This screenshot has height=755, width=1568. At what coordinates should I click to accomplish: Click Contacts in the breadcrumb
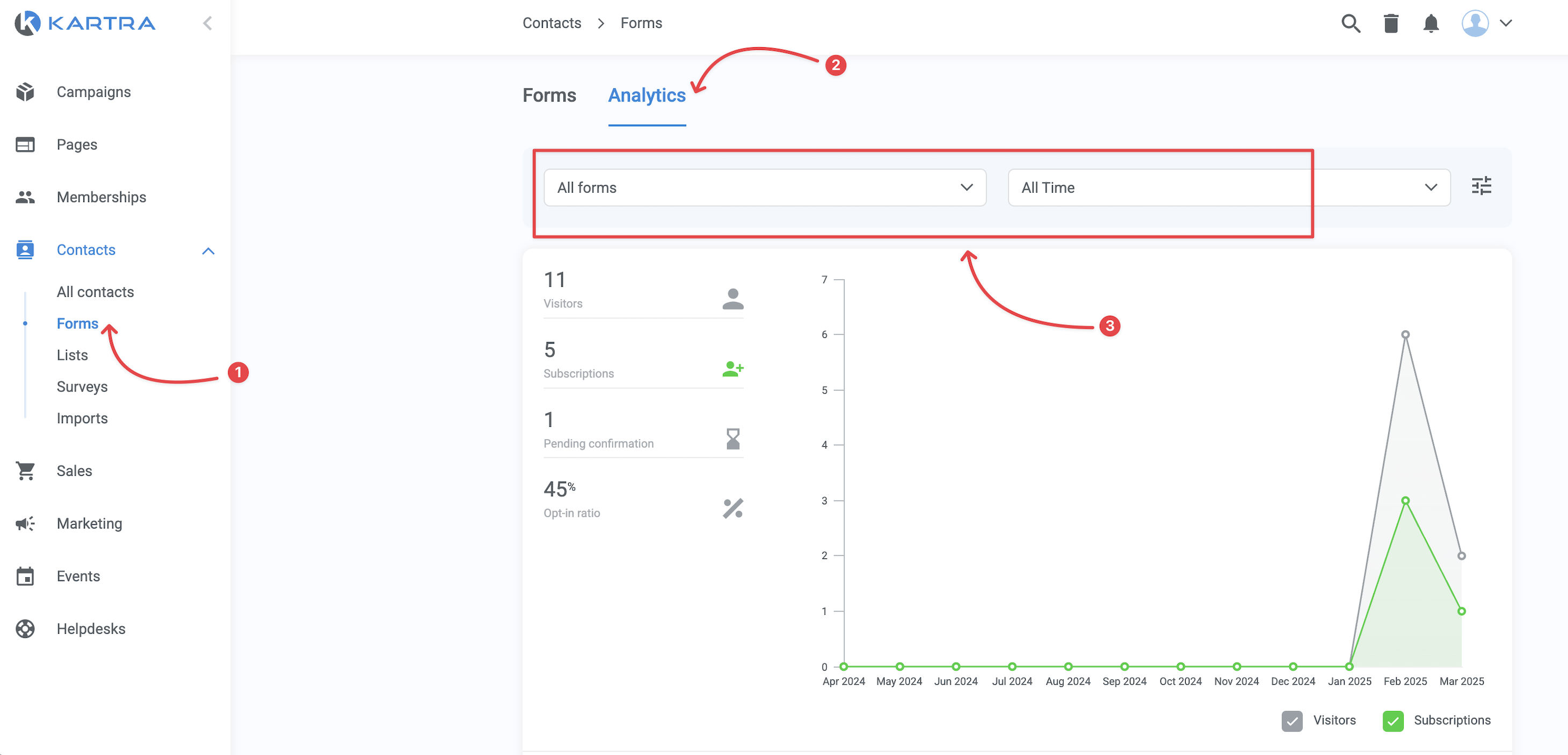551,23
